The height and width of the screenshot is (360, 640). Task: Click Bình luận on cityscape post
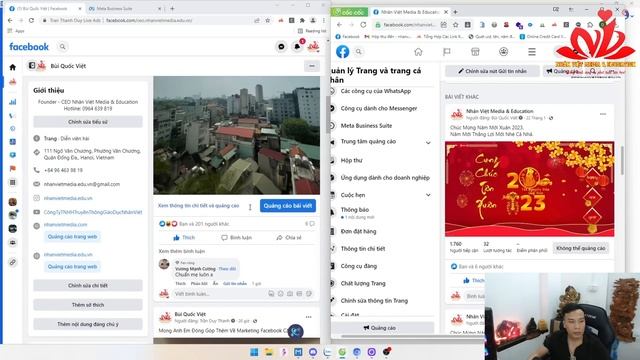236,238
